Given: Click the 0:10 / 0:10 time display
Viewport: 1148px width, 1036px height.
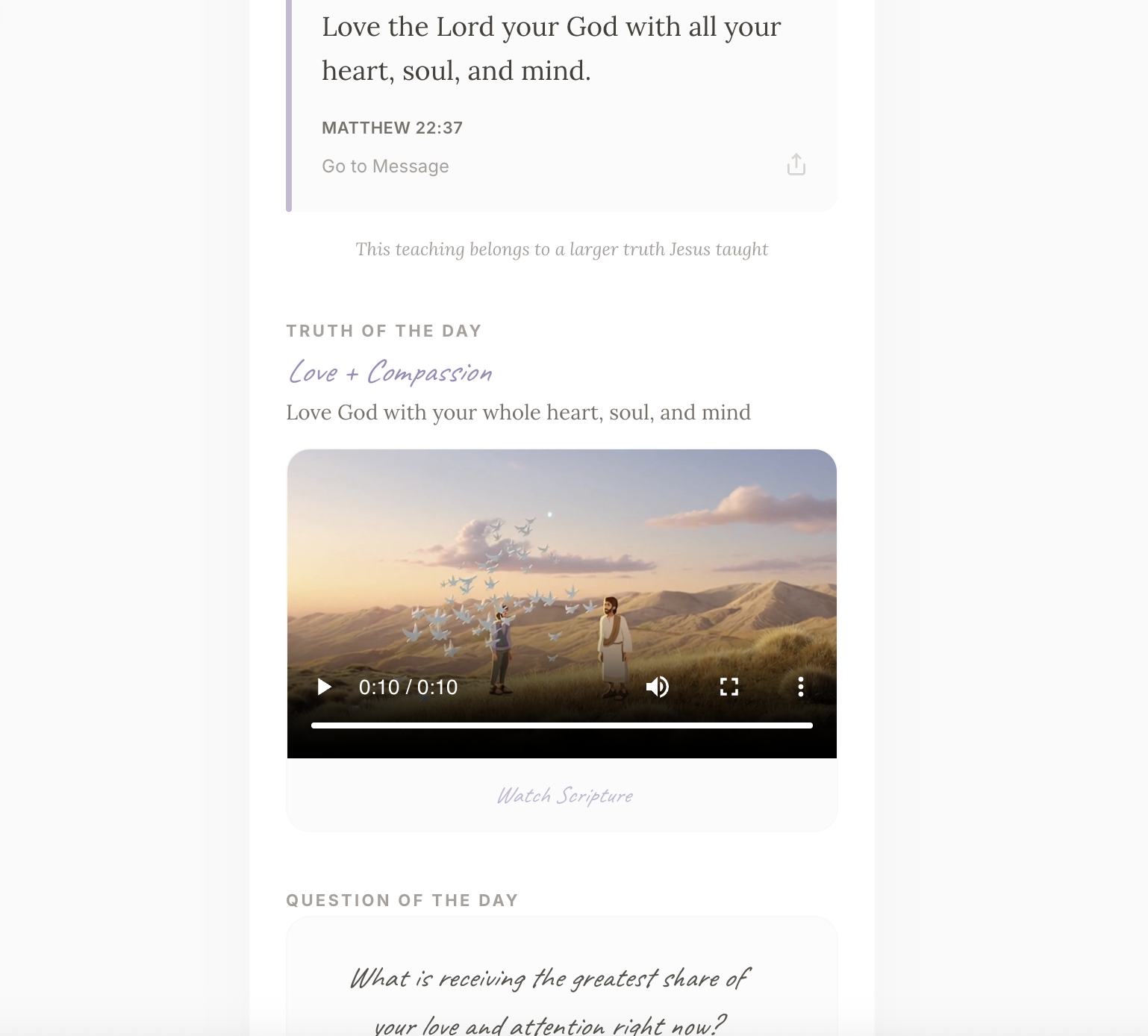Looking at the screenshot, I should (408, 687).
